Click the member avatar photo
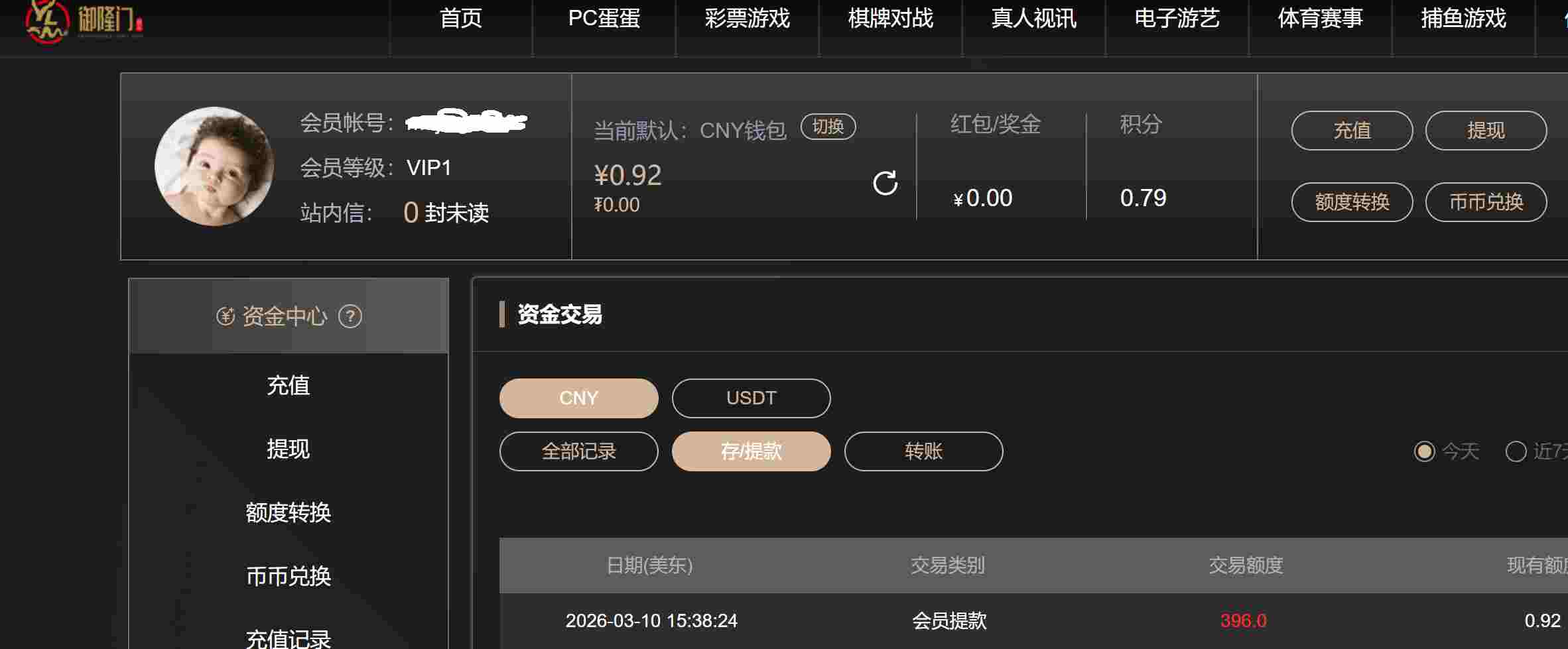The height and width of the screenshot is (649, 1568). coord(214,166)
